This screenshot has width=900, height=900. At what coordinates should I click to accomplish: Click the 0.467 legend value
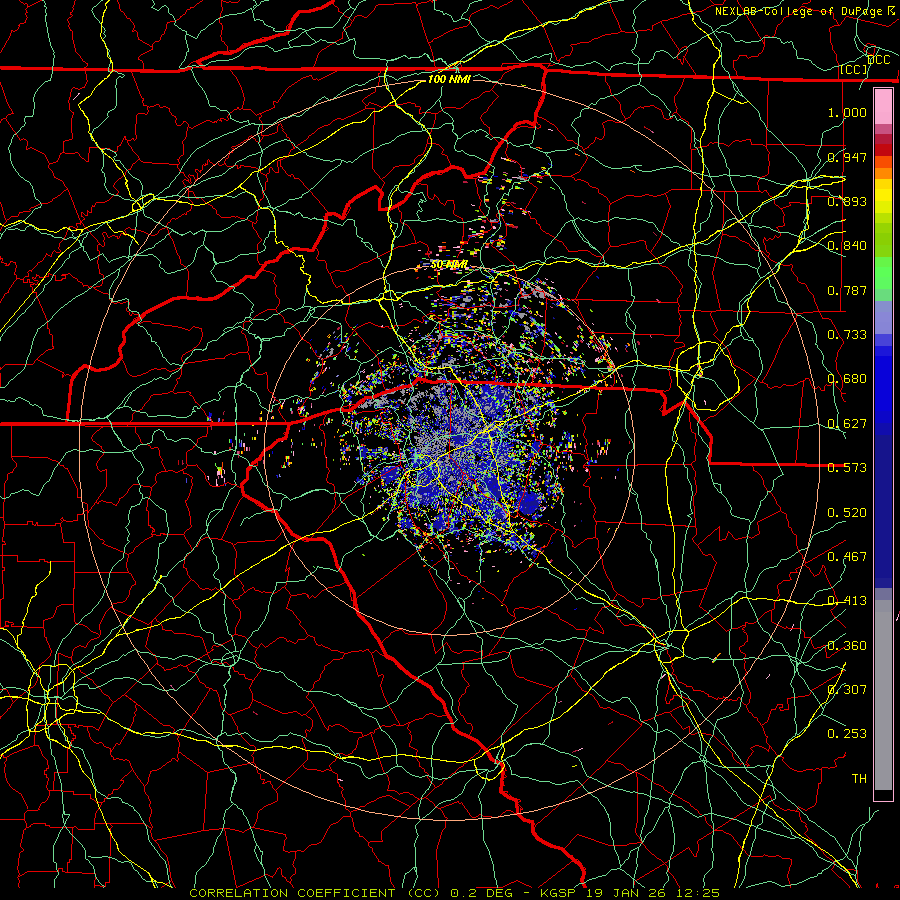pos(847,557)
